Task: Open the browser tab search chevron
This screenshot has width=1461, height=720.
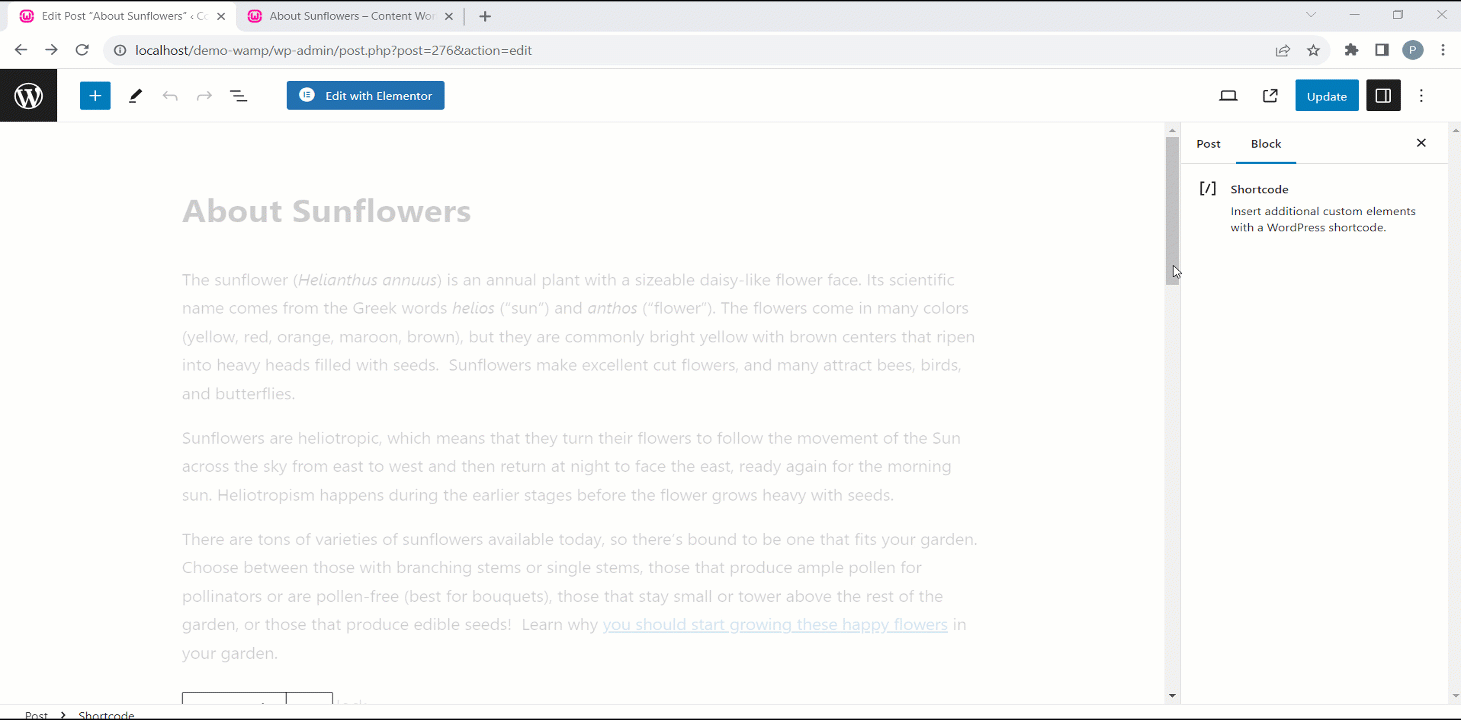Action: 1311,15
